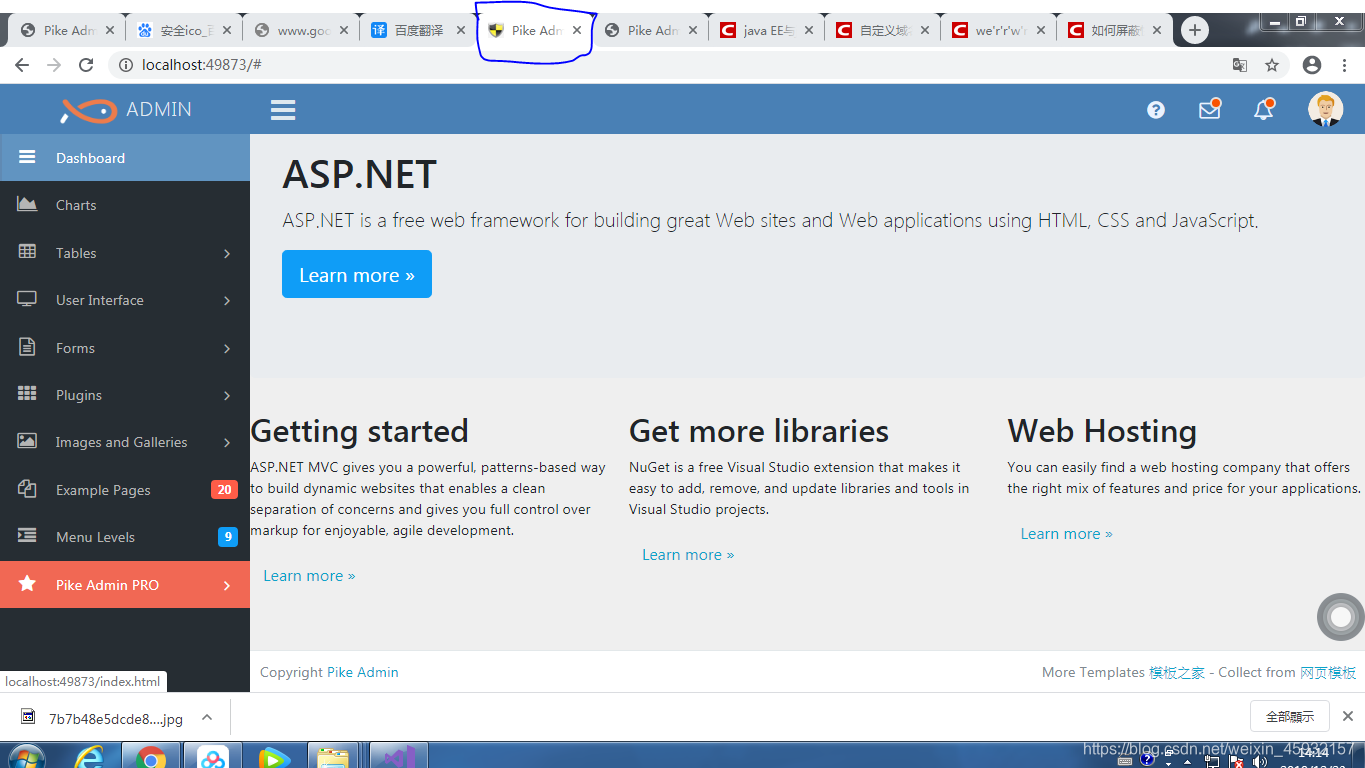The width and height of the screenshot is (1365, 768).
Task: Open downloaded 7b7b48e5dcde8 jpg file
Action: (x=102, y=718)
